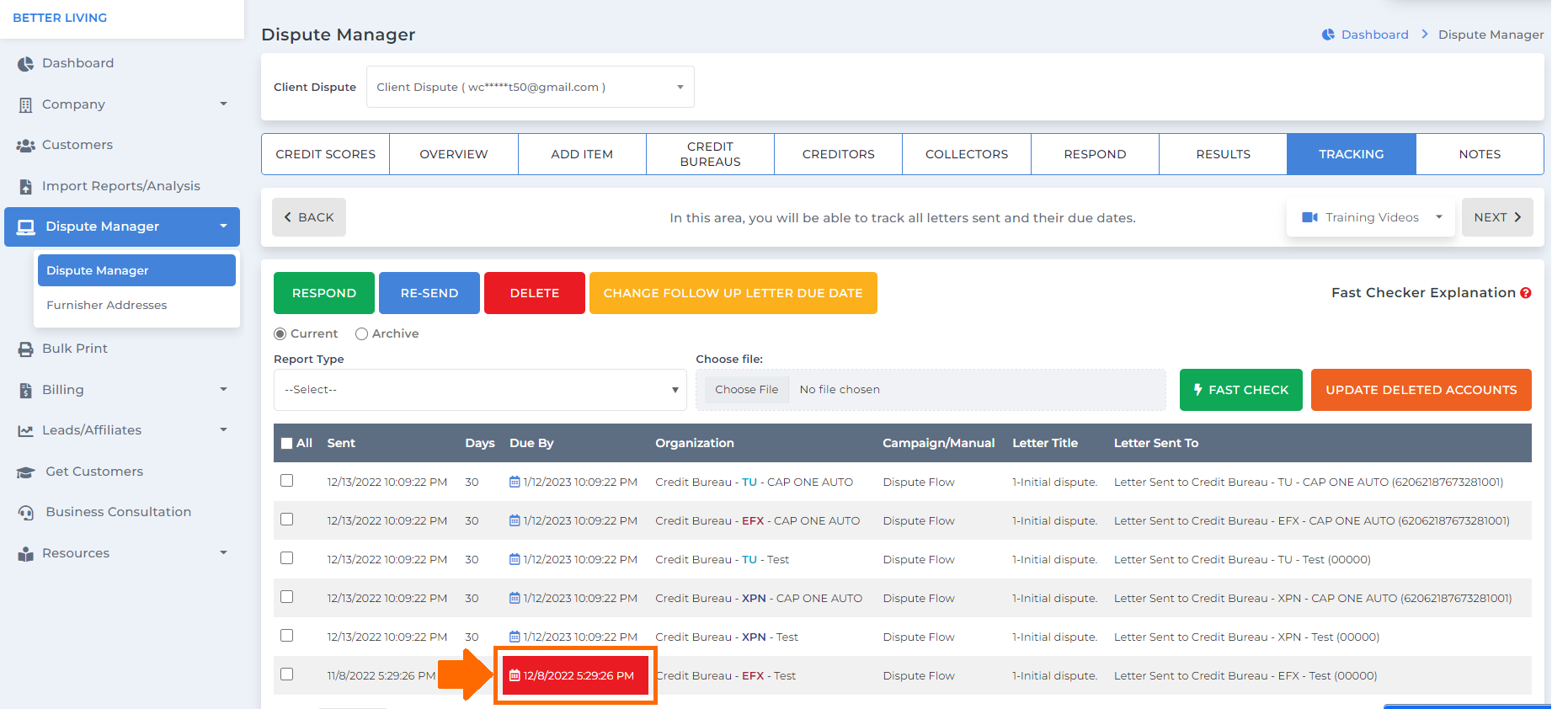Click the Get Customers graduation cap icon
This screenshot has width=1568, height=709.
pyautogui.click(x=25, y=472)
